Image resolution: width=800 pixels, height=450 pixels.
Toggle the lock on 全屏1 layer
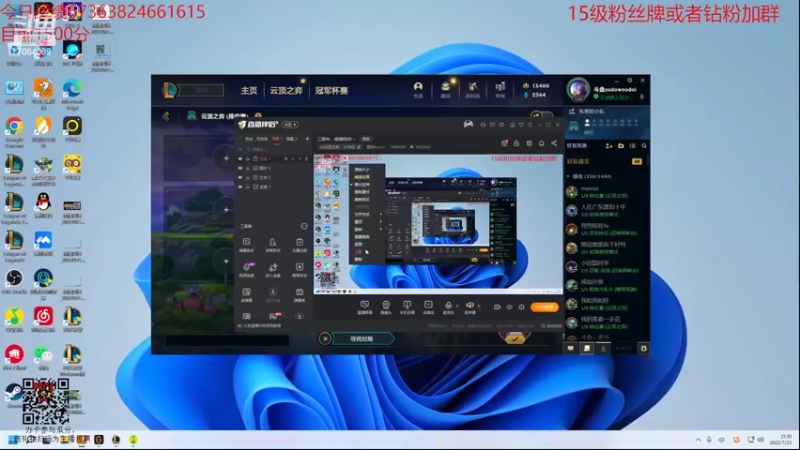click(247, 187)
